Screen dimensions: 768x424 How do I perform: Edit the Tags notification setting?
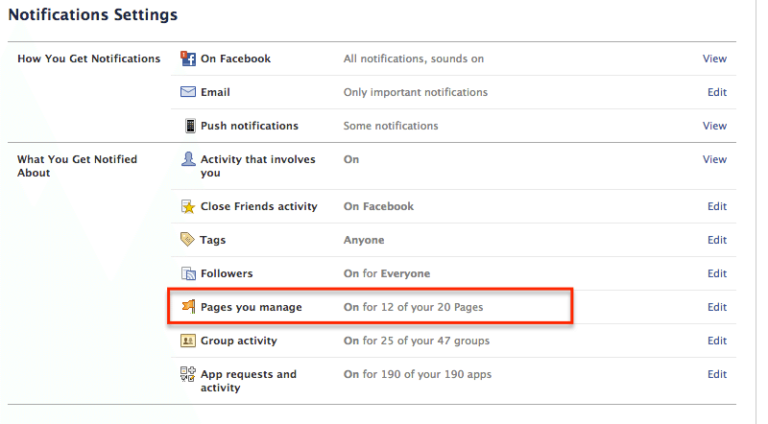pyautogui.click(x=717, y=240)
